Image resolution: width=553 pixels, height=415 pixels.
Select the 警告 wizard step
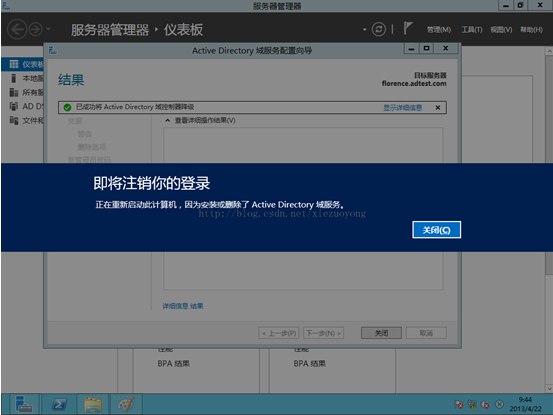[85, 134]
